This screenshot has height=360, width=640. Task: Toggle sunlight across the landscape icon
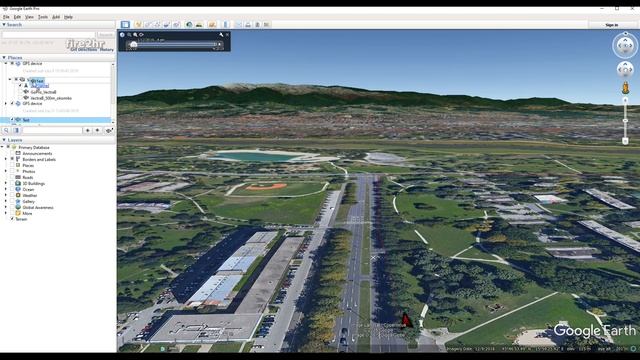tap(199, 24)
